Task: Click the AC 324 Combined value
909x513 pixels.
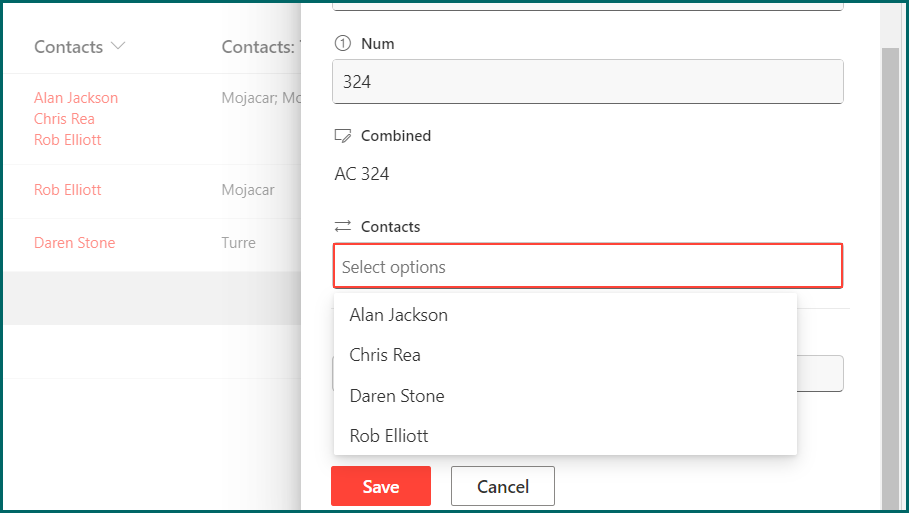Action: (362, 174)
